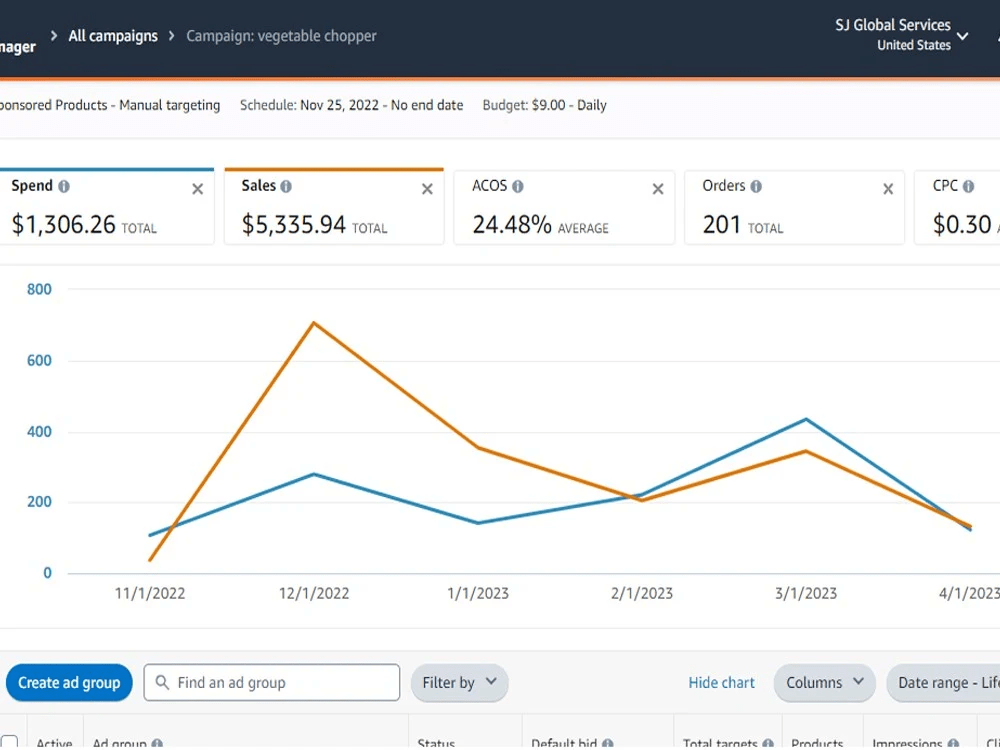Click the 1/1/2023 axis date label
The width and height of the screenshot is (1000, 750).
tap(478, 593)
